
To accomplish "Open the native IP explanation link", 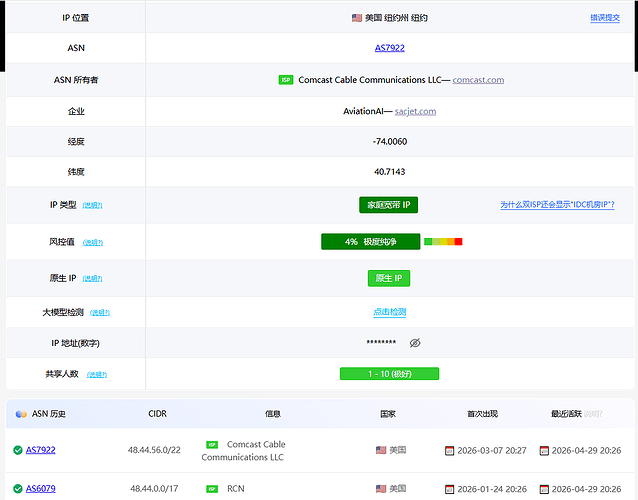I will (92, 279).
